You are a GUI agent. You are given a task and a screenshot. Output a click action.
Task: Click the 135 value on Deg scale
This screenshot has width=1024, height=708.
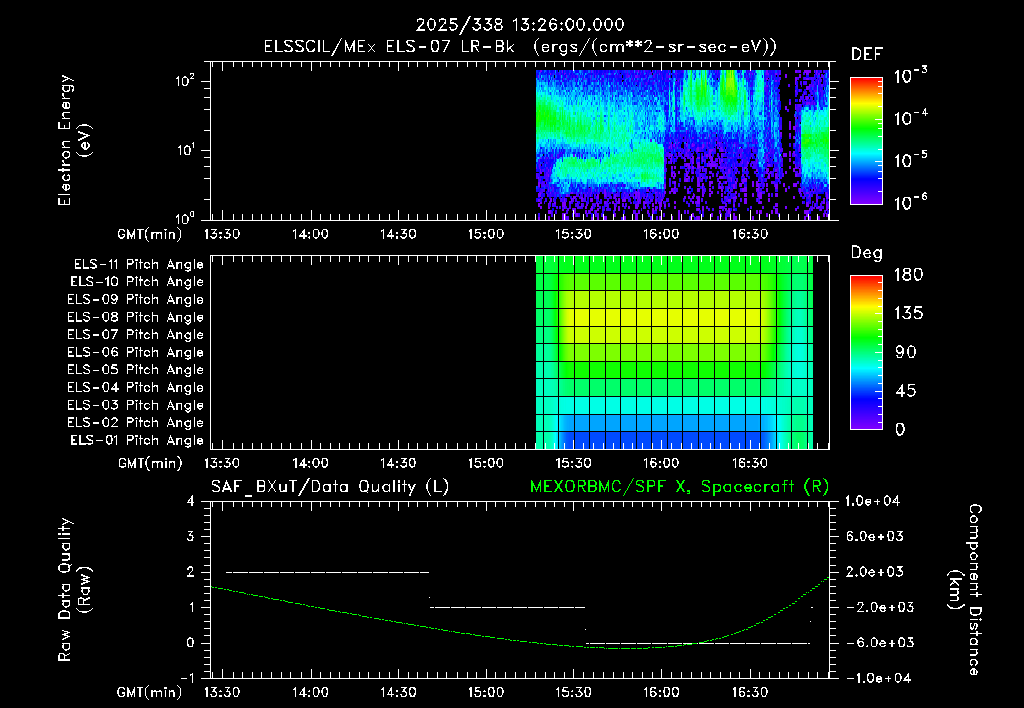(x=908, y=313)
